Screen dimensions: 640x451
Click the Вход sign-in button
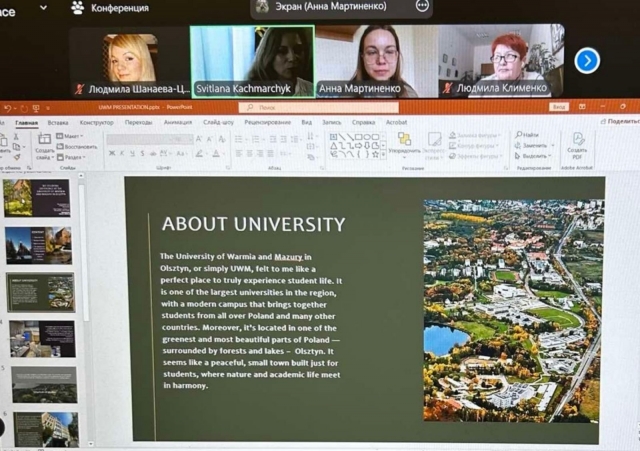click(x=559, y=107)
